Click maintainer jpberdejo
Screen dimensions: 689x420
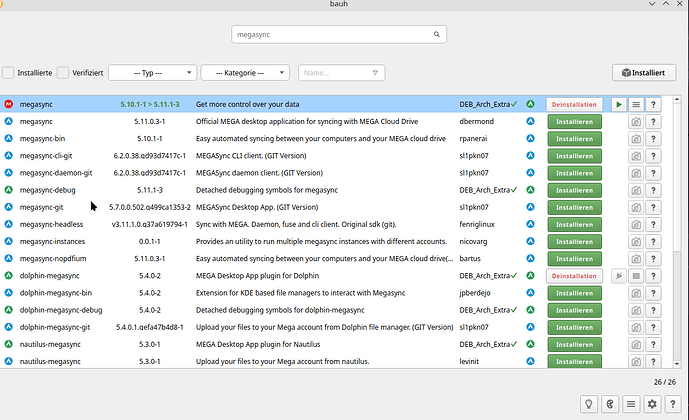click(x=475, y=293)
